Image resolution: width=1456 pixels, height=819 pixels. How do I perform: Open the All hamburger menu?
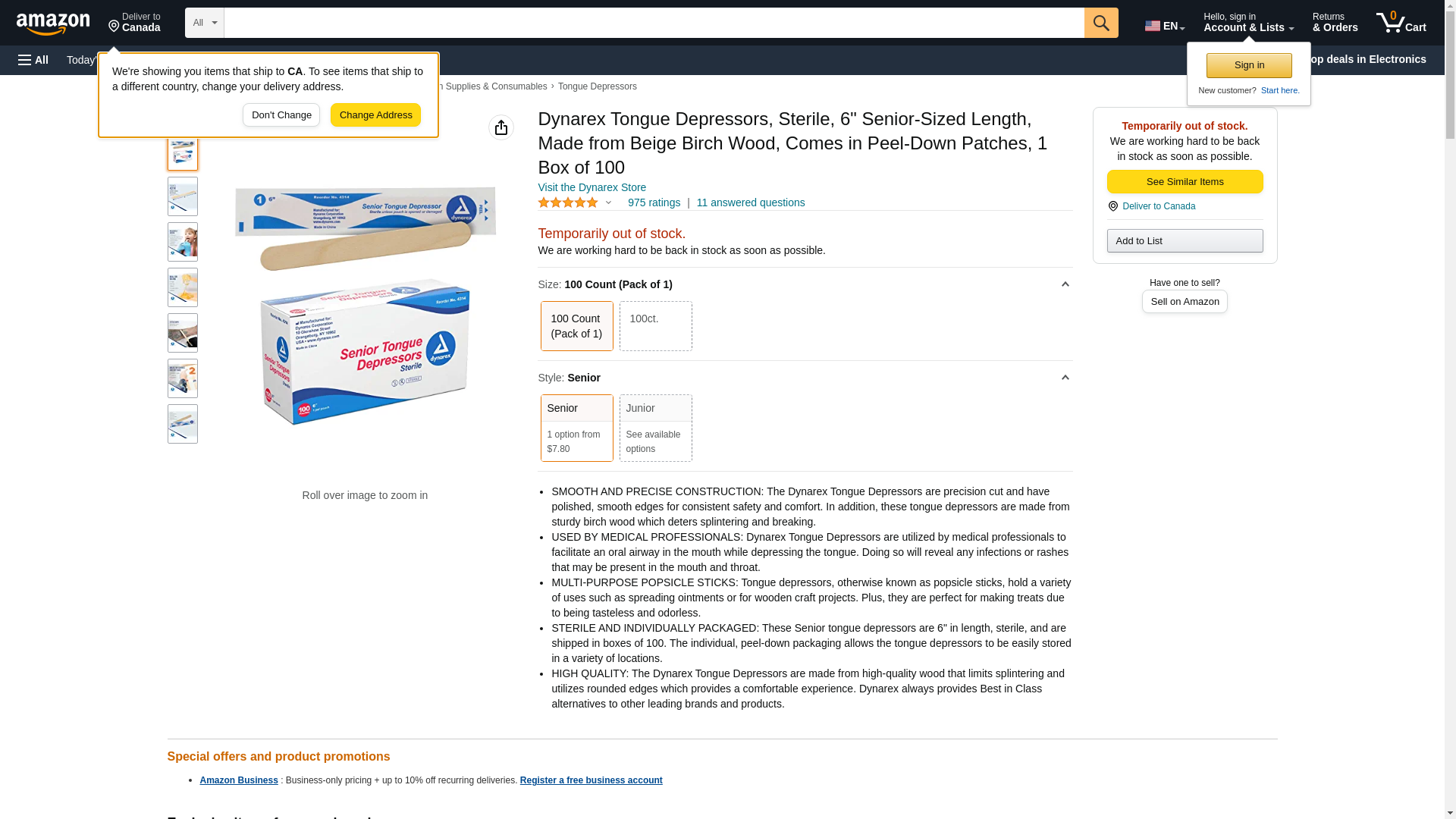[33, 60]
